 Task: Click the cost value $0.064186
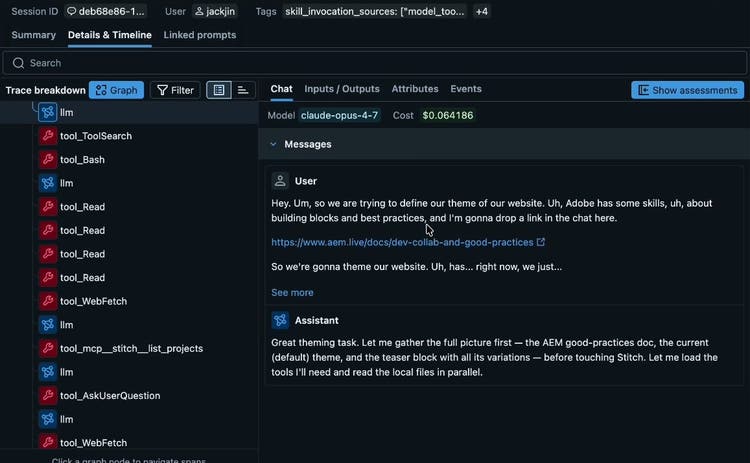click(x=448, y=115)
